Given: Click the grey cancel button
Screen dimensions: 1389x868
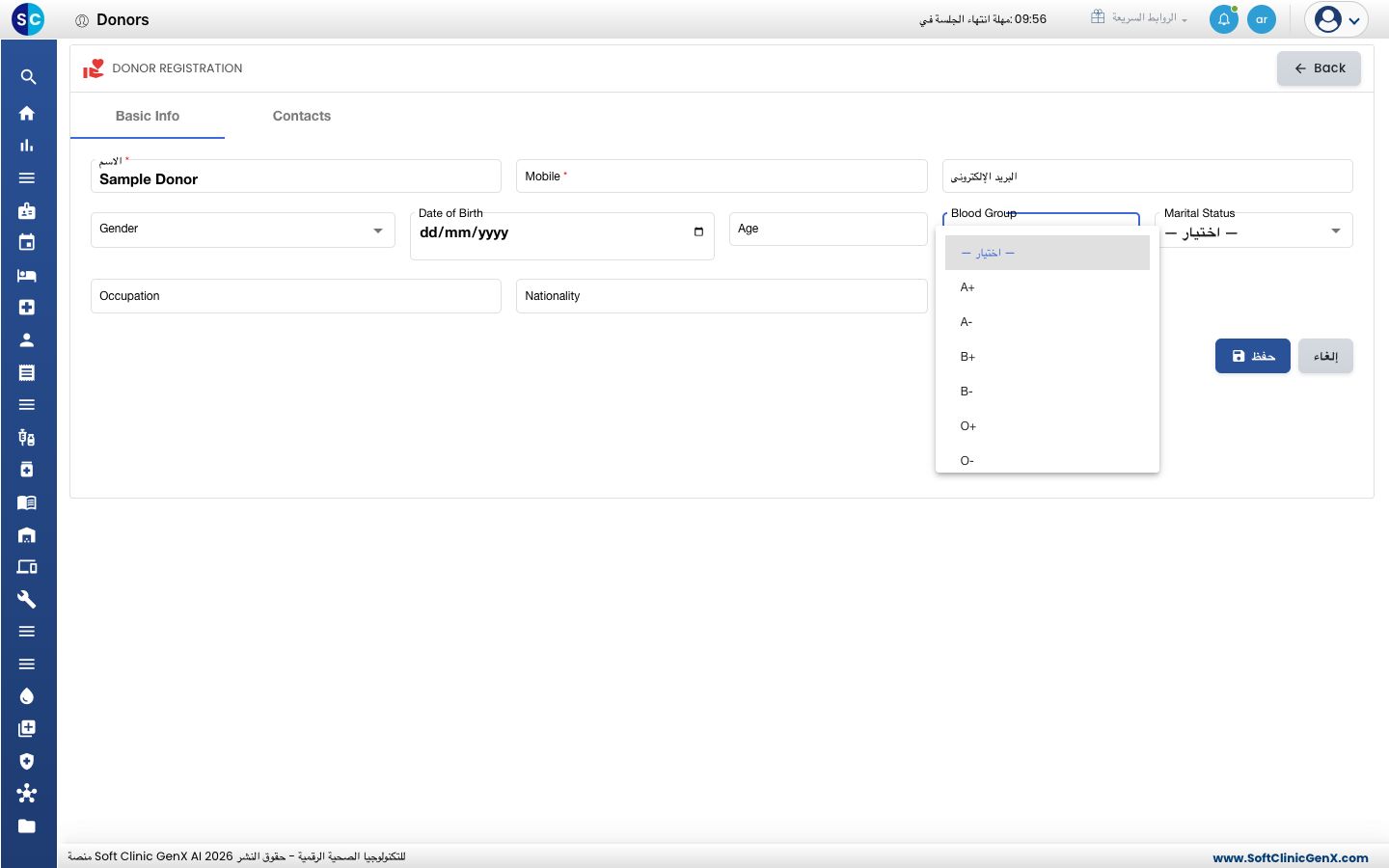Looking at the screenshot, I should click(1325, 356).
